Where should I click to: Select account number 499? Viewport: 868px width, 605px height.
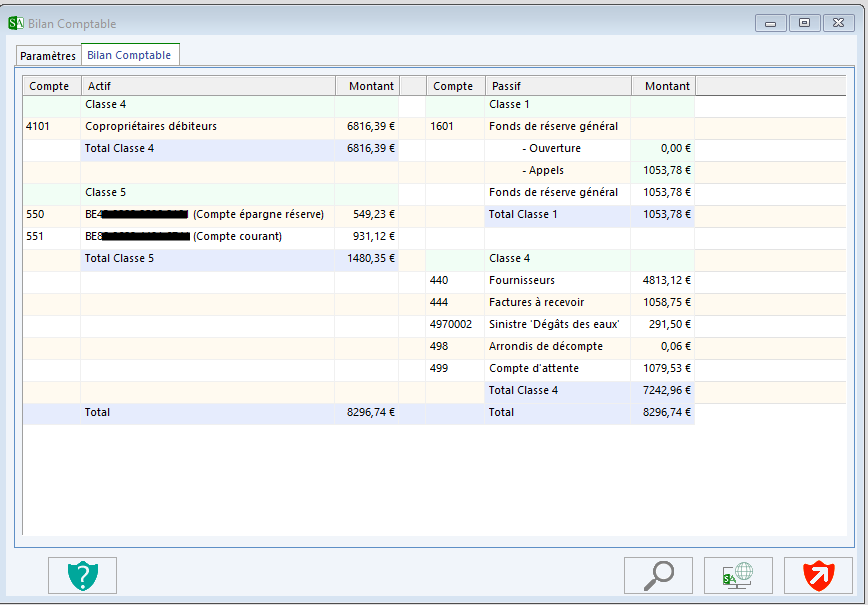pyautogui.click(x=439, y=368)
